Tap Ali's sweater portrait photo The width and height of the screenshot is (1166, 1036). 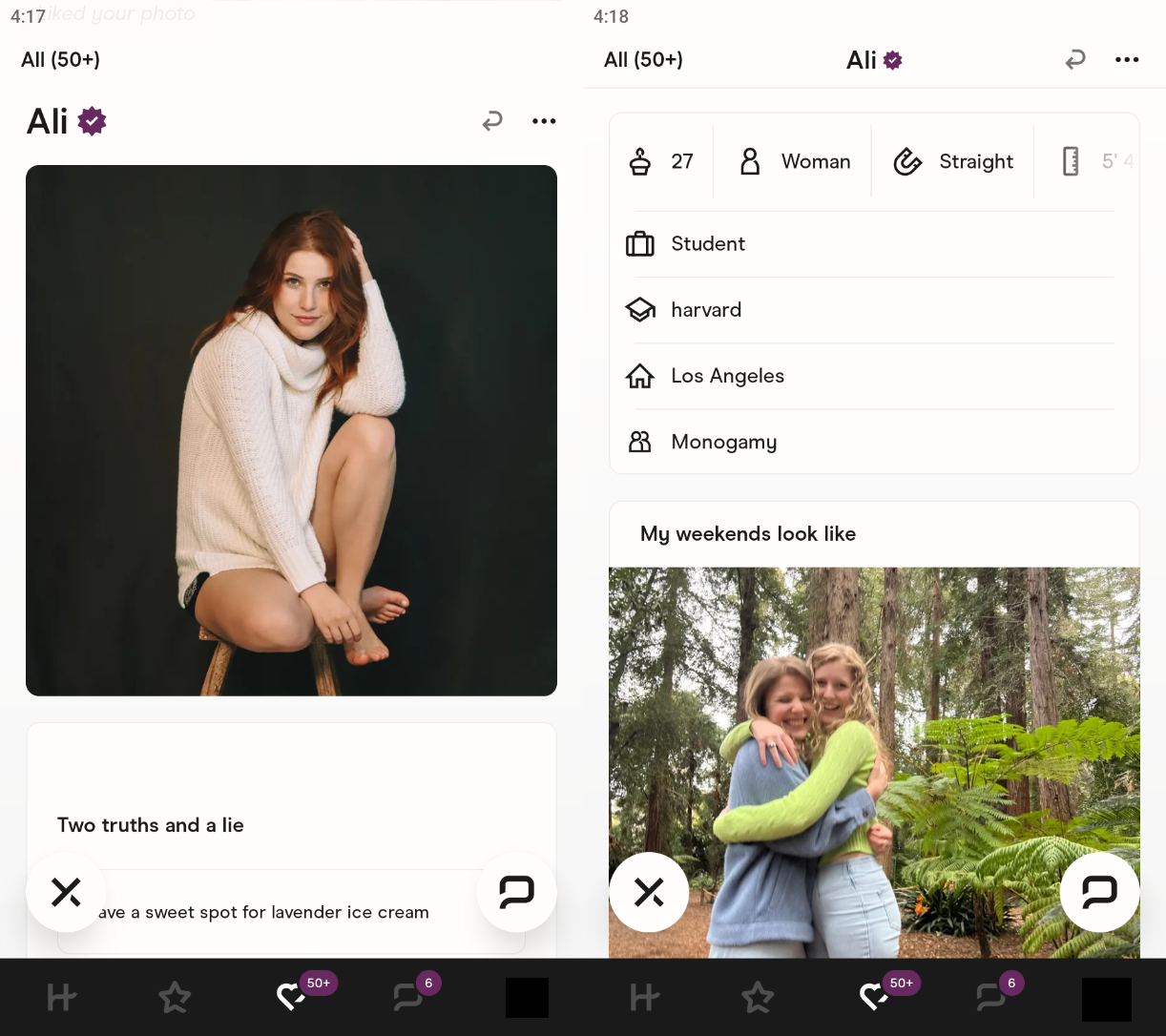[291, 430]
